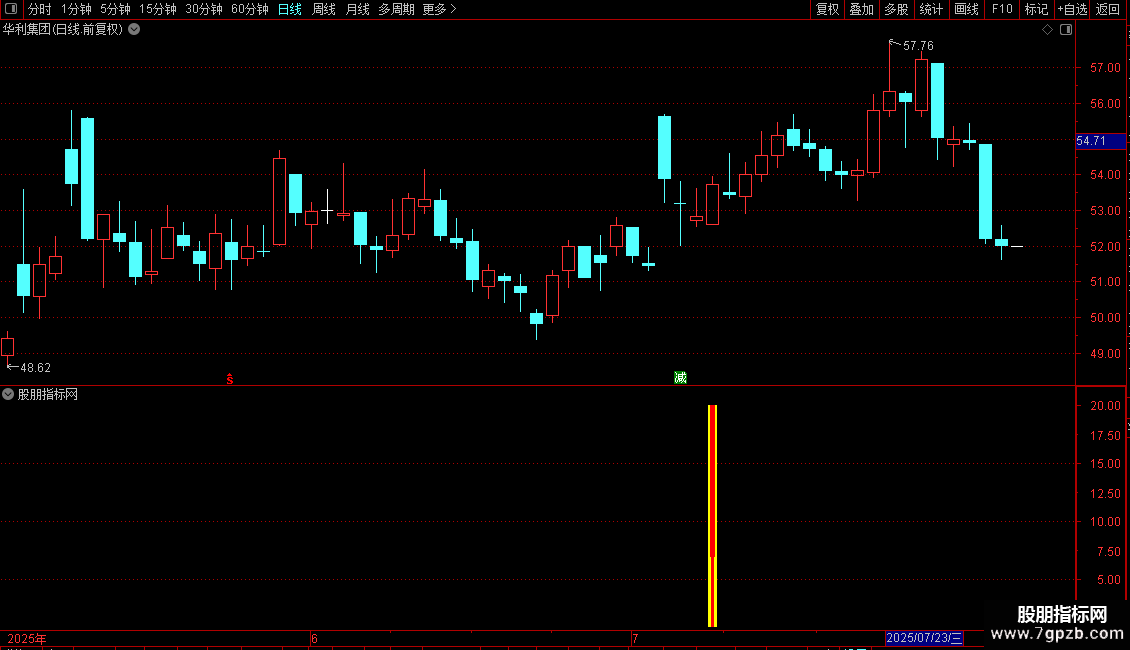Viewport: 1130px width, 650px height.
Task: Click the green 减 marker on the chart
Action: click(680, 378)
